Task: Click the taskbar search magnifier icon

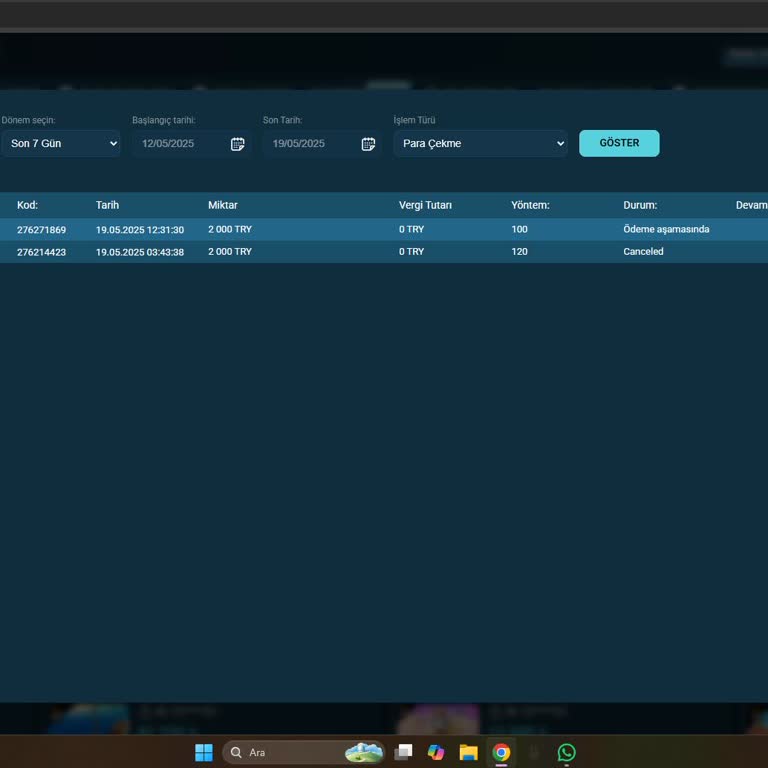Action: pyautogui.click(x=236, y=752)
